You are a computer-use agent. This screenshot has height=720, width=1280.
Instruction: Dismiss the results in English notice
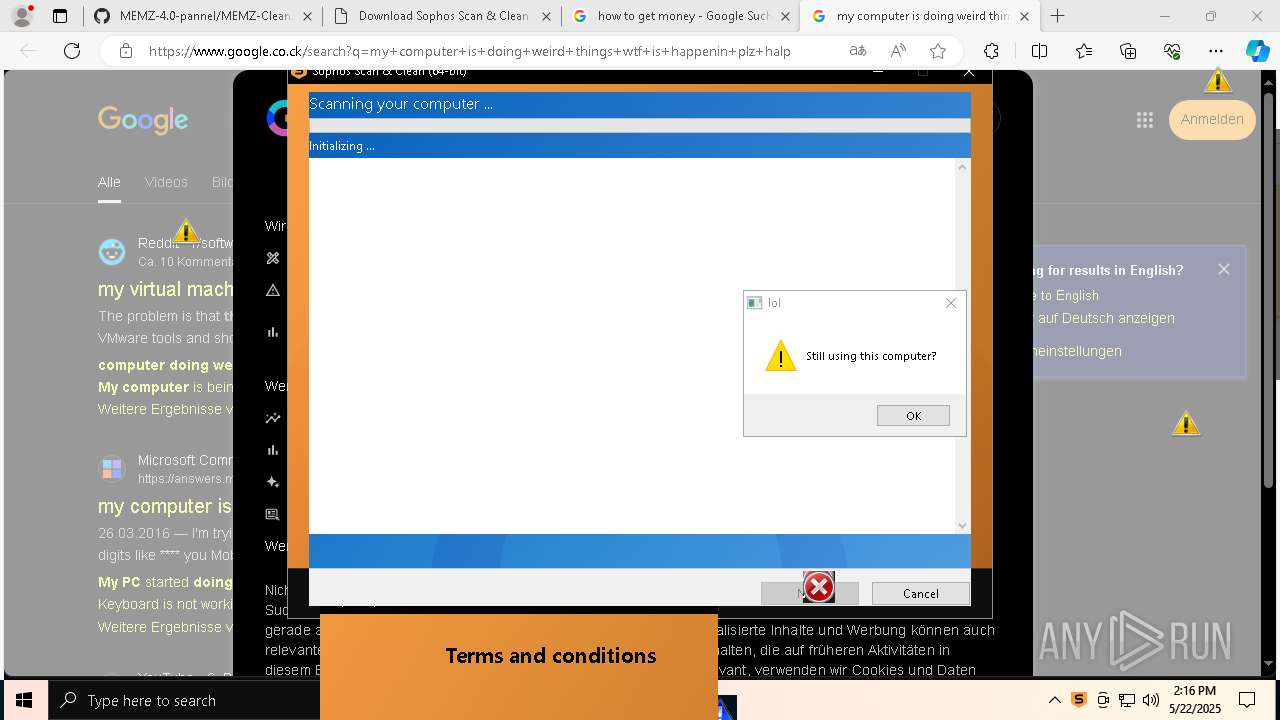[1224, 269]
